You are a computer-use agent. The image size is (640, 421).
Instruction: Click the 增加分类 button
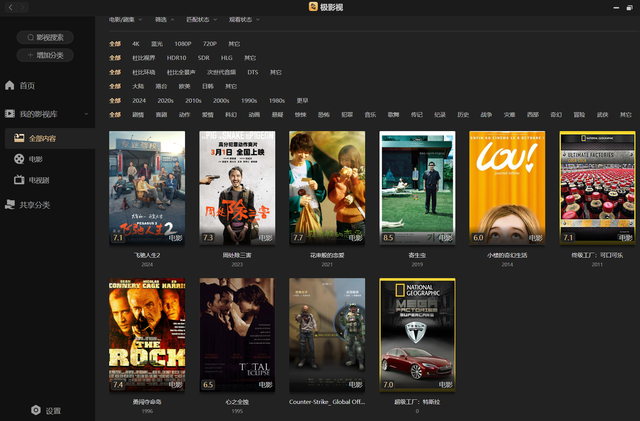(x=45, y=55)
